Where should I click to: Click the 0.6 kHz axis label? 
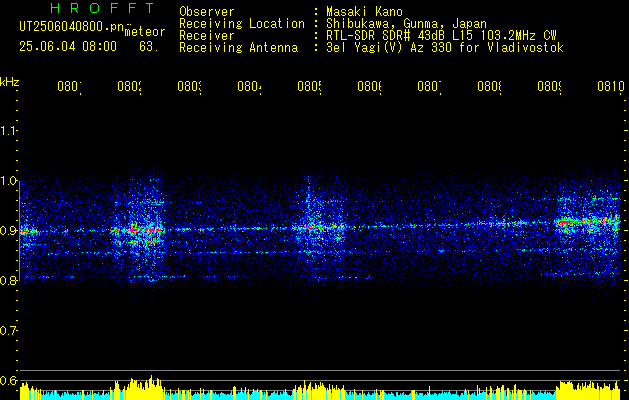pyautogui.click(x=9, y=380)
